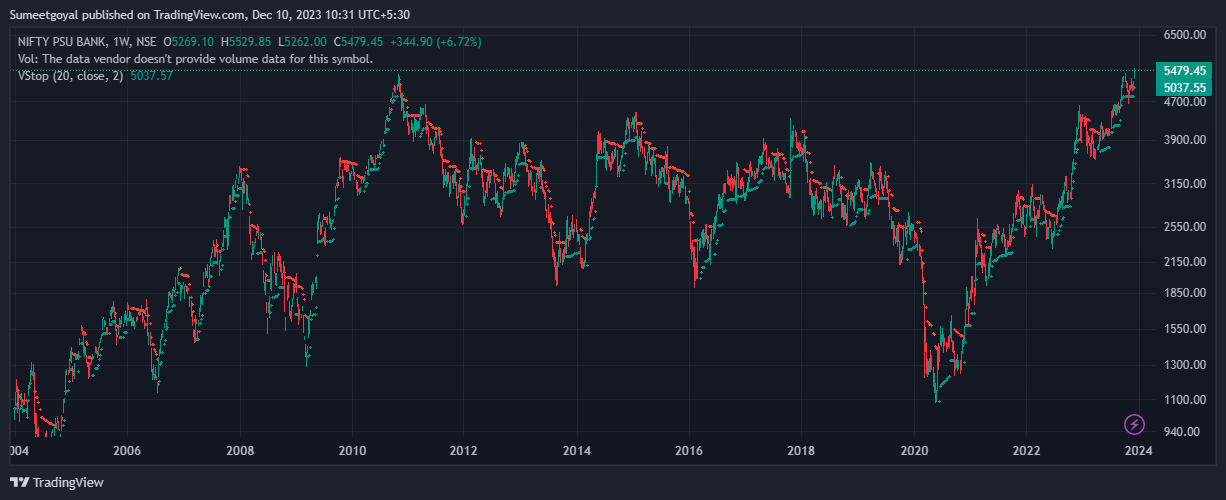This screenshot has height=500, width=1226.
Task: Click the 2020 label on time axis
Action: coord(916,450)
